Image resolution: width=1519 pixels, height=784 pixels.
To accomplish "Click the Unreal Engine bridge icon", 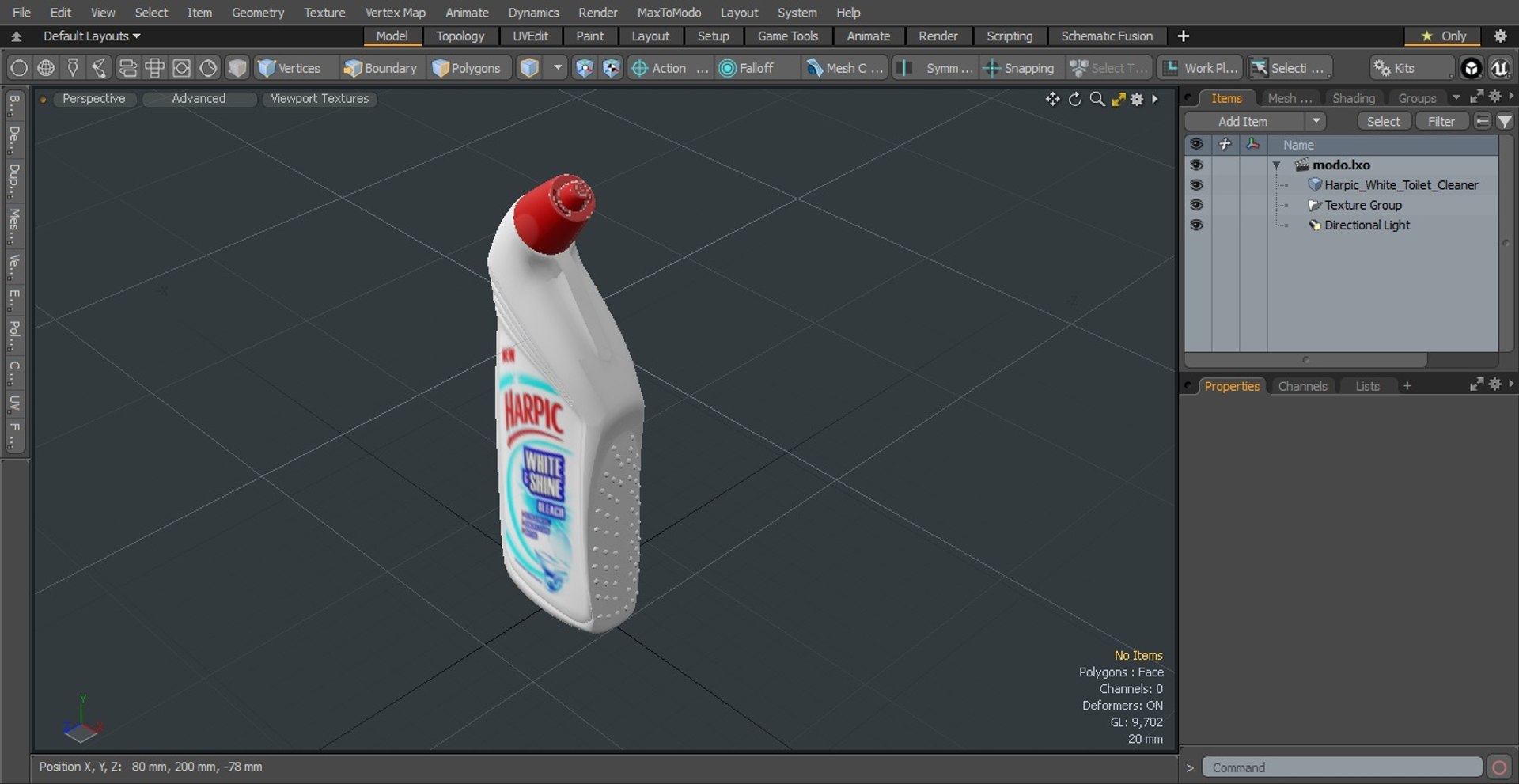I will point(1499,68).
